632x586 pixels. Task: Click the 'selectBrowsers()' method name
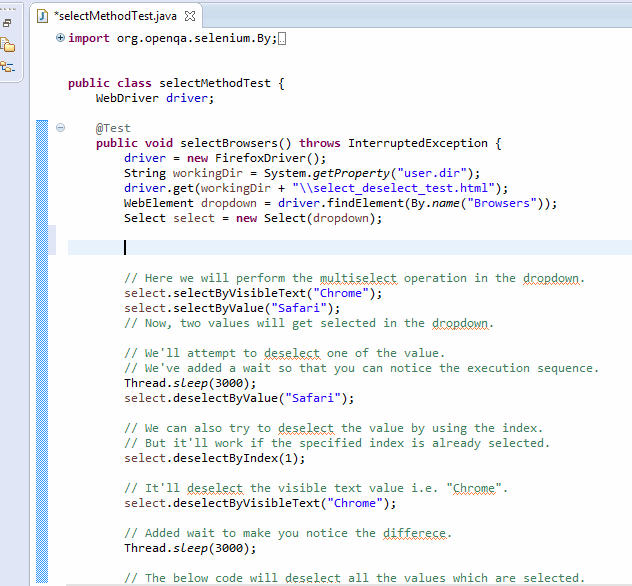coord(236,143)
